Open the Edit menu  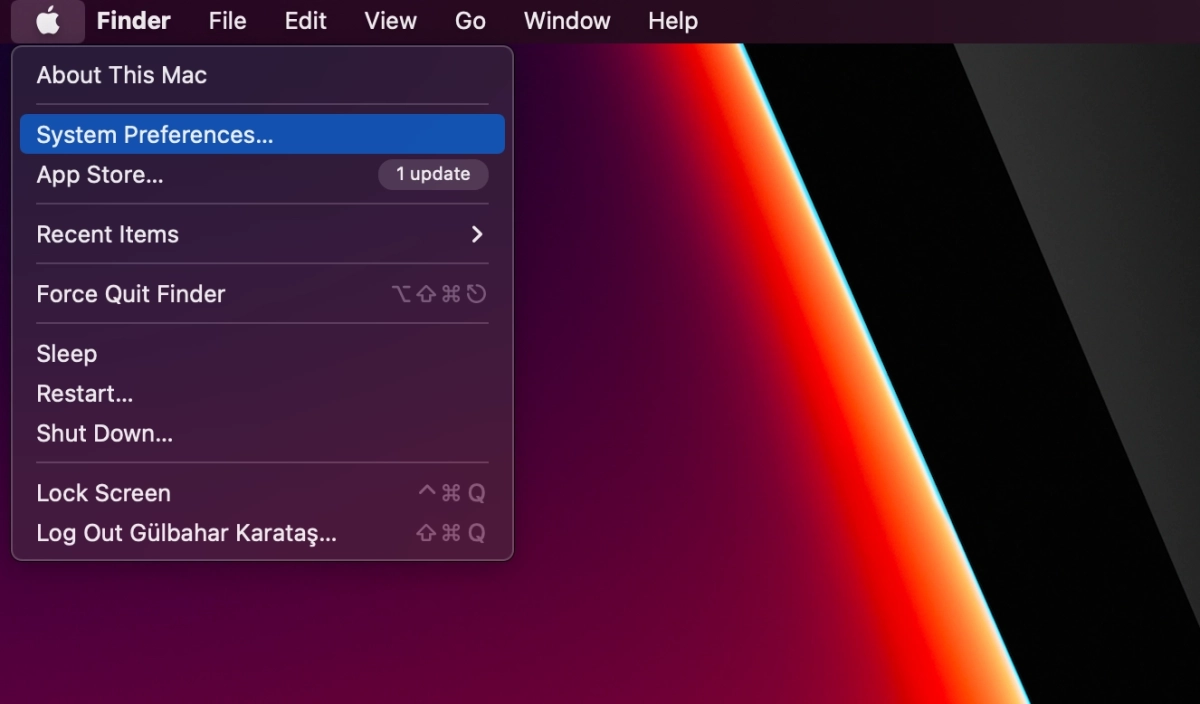[x=305, y=21]
